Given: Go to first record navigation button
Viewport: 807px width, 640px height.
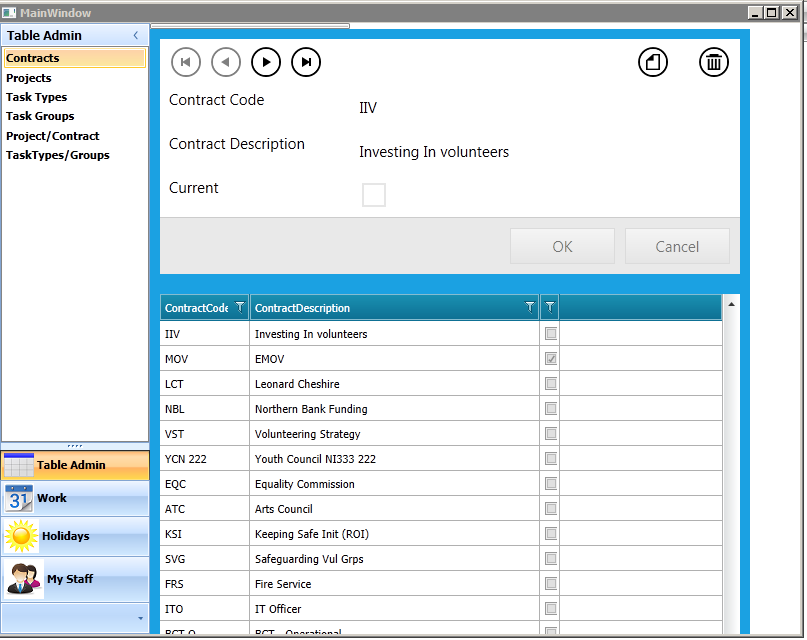Looking at the screenshot, I should click(x=185, y=62).
